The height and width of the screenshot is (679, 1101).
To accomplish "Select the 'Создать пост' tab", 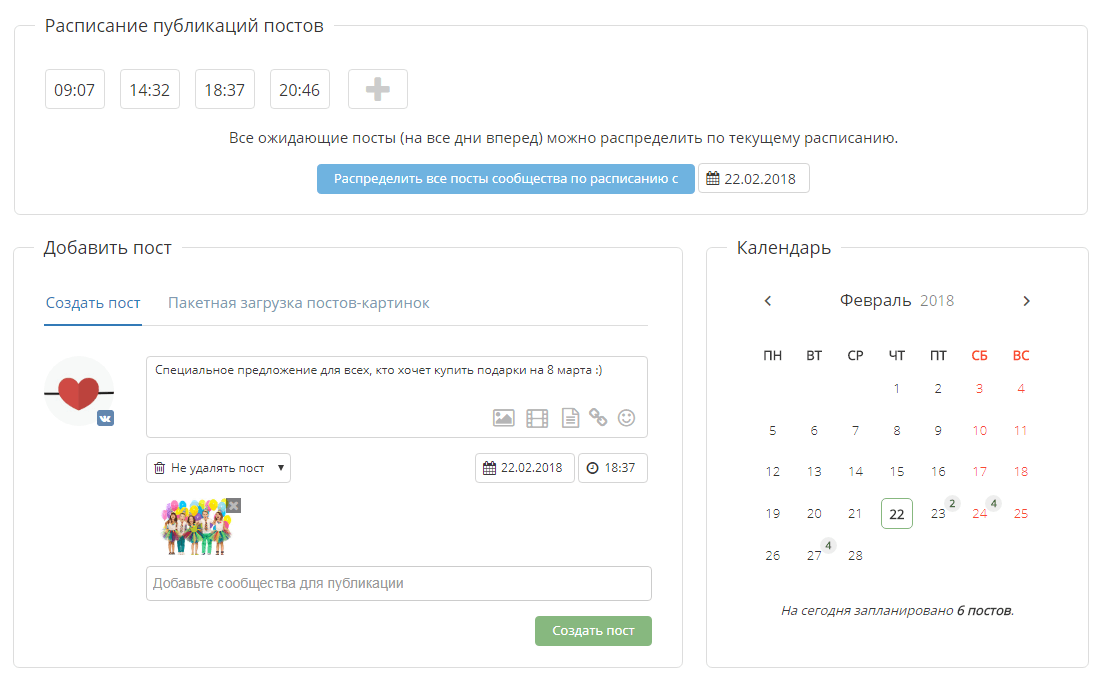I will (93, 303).
